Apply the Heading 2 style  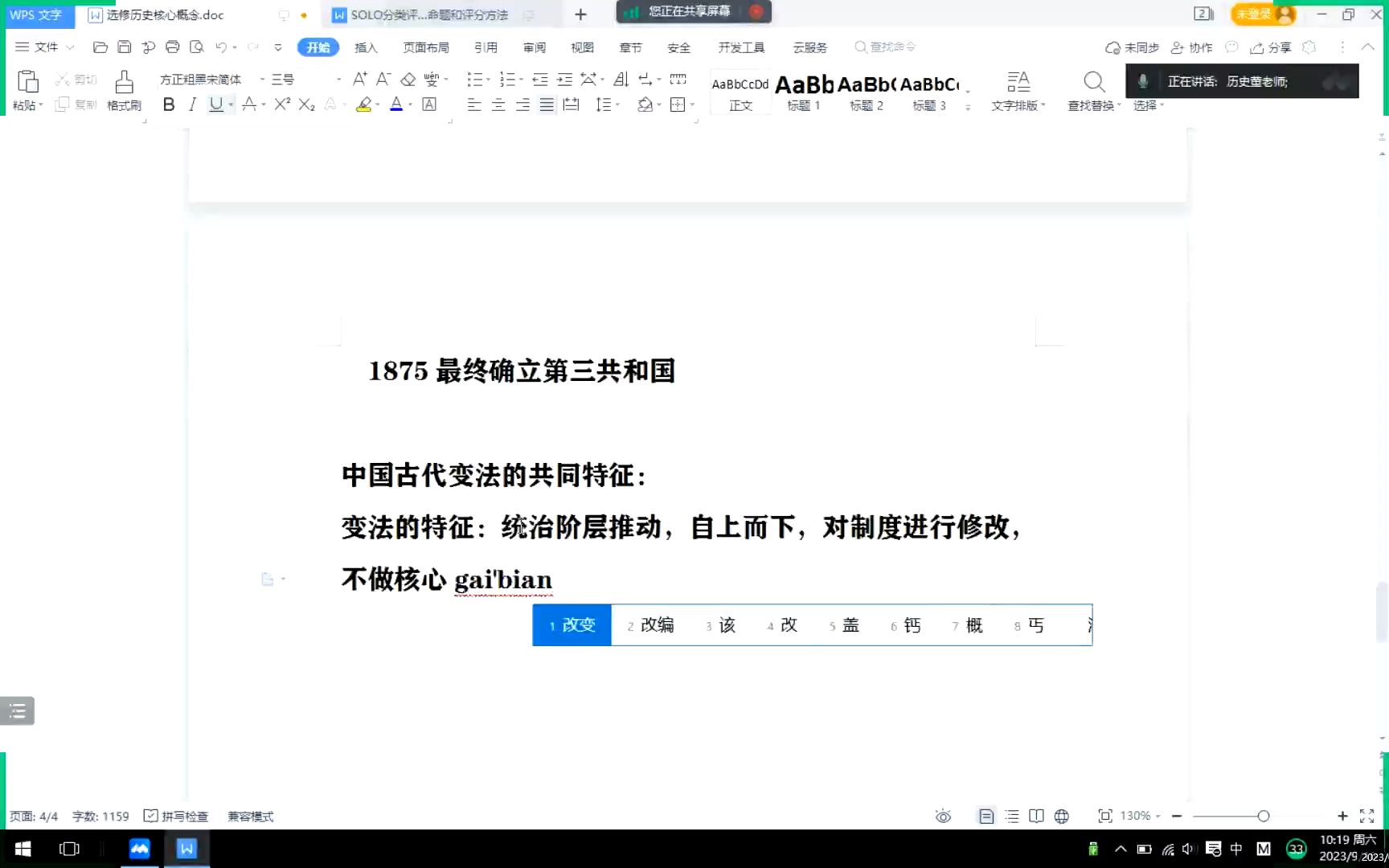(x=867, y=92)
